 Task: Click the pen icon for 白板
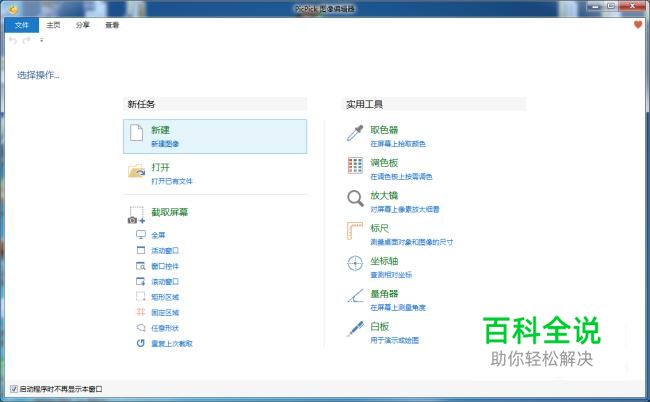coord(355,329)
